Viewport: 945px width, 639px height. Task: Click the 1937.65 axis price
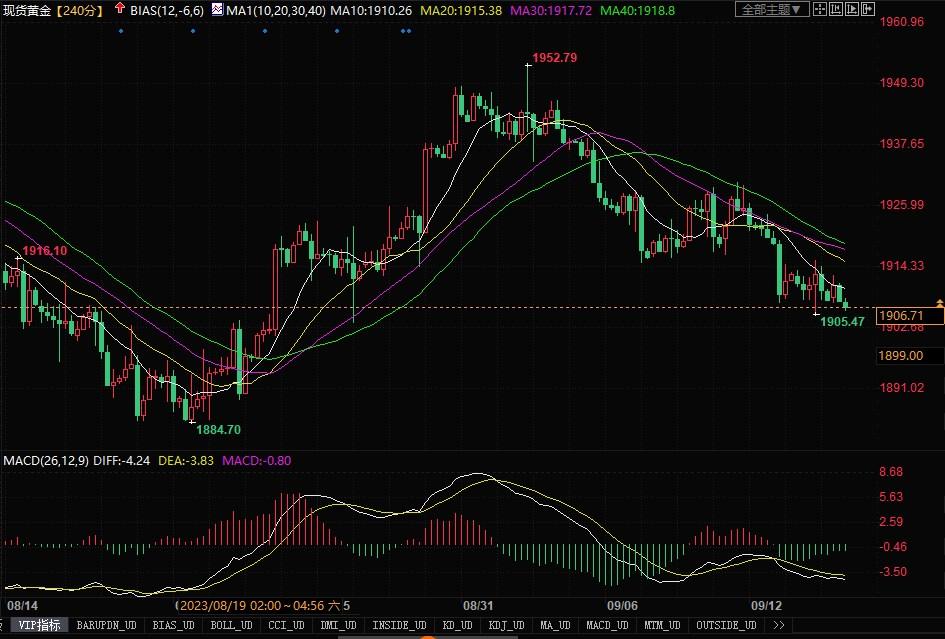tap(902, 143)
